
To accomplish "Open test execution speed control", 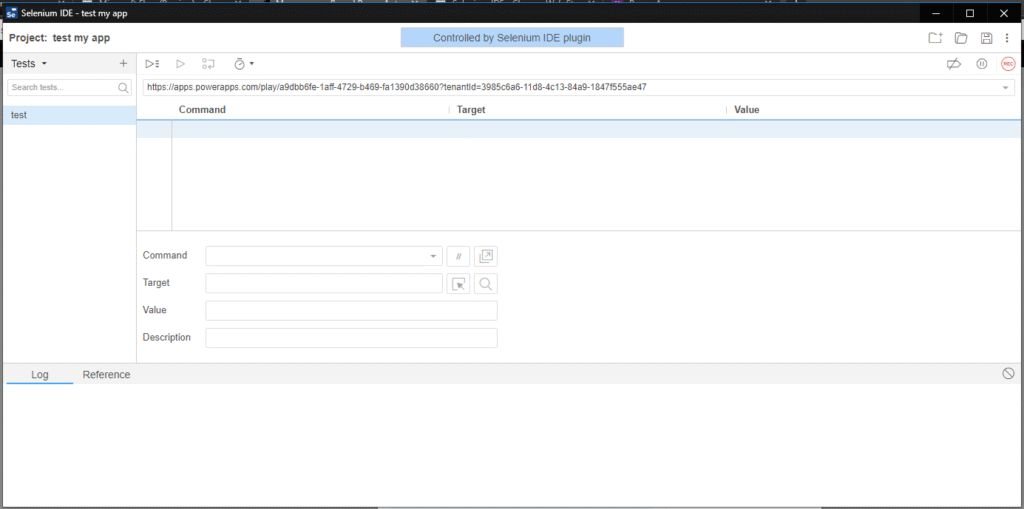I will tap(244, 64).
